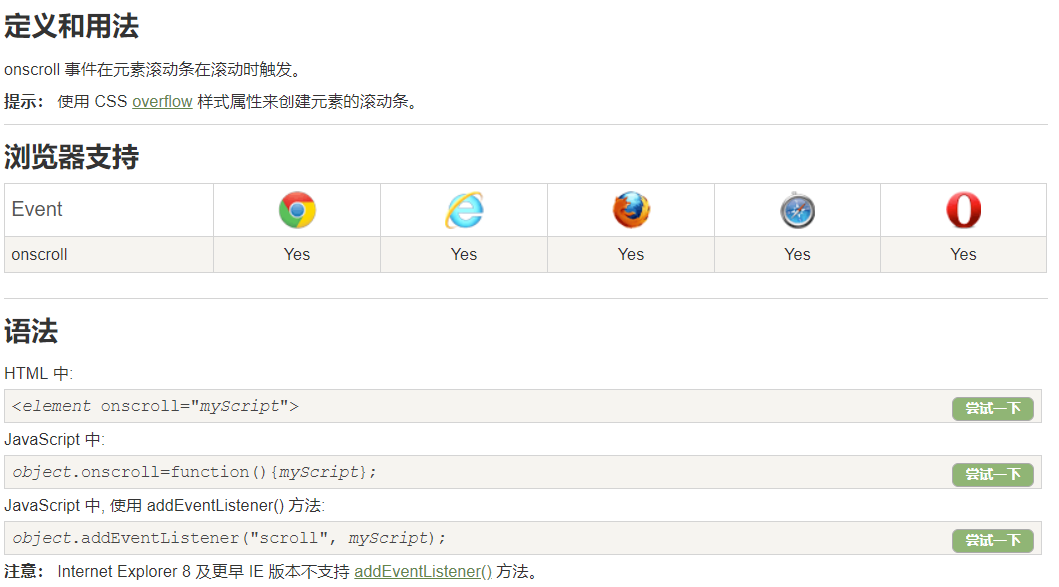This screenshot has height=587, width=1059.
Task: Click the object.onscroll=function code line
Action: tap(195, 472)
